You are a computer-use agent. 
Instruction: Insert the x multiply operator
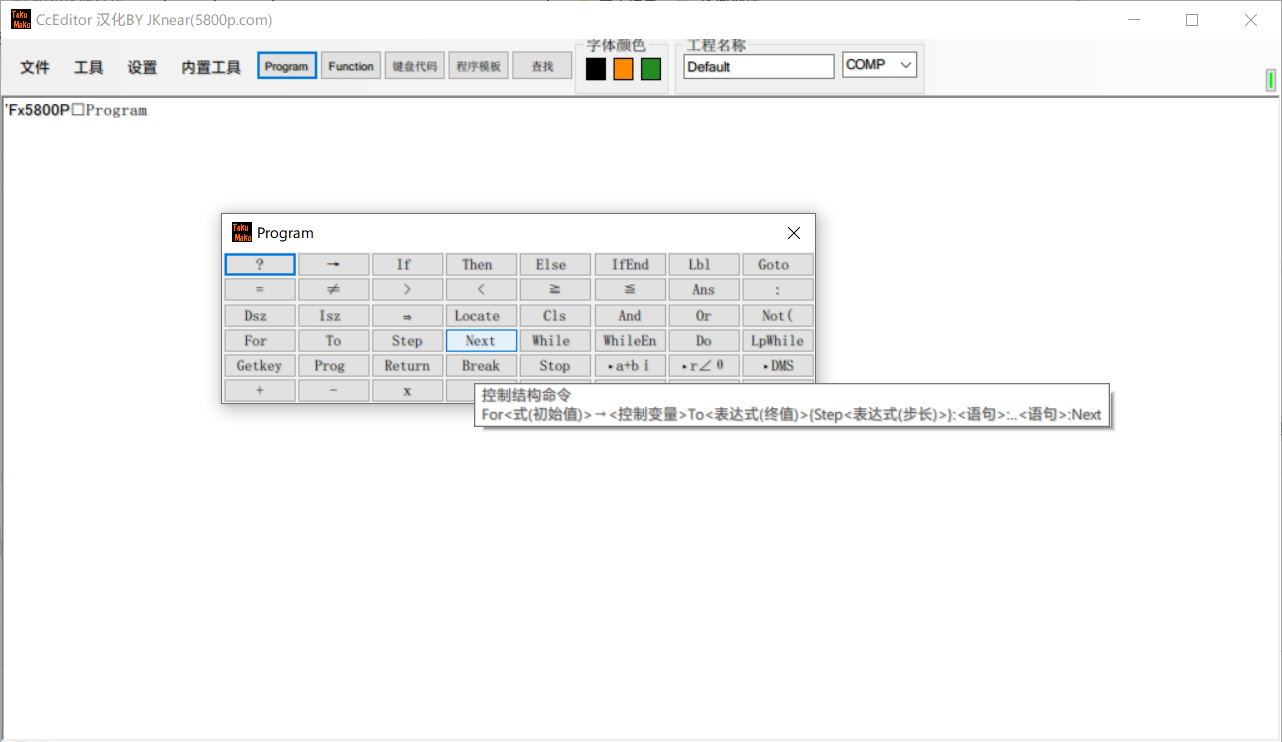[x=407, y=391]
